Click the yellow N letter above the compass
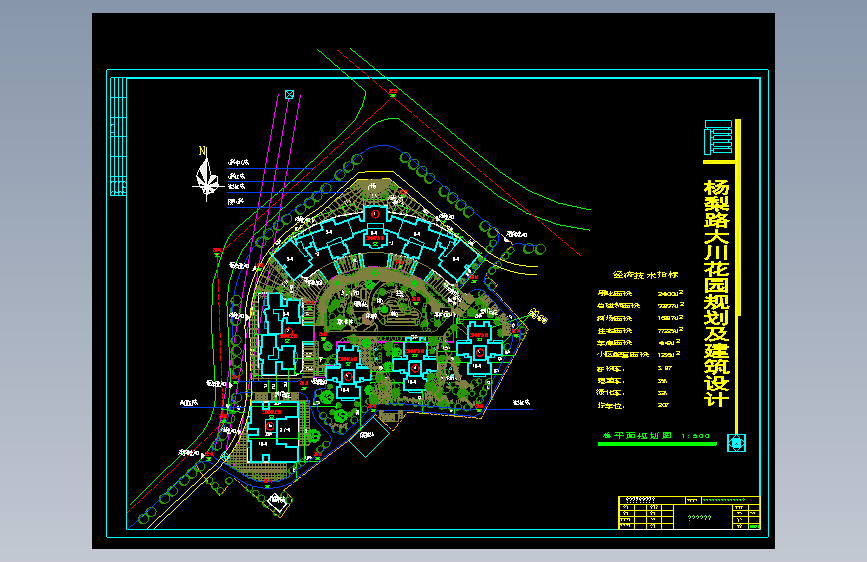Screen dimensions: 867x562 [202, 151]
